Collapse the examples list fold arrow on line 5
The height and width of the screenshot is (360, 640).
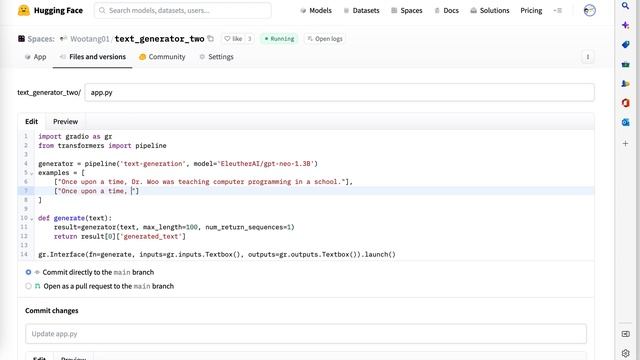pyautogui.click(x=31, y=173)
